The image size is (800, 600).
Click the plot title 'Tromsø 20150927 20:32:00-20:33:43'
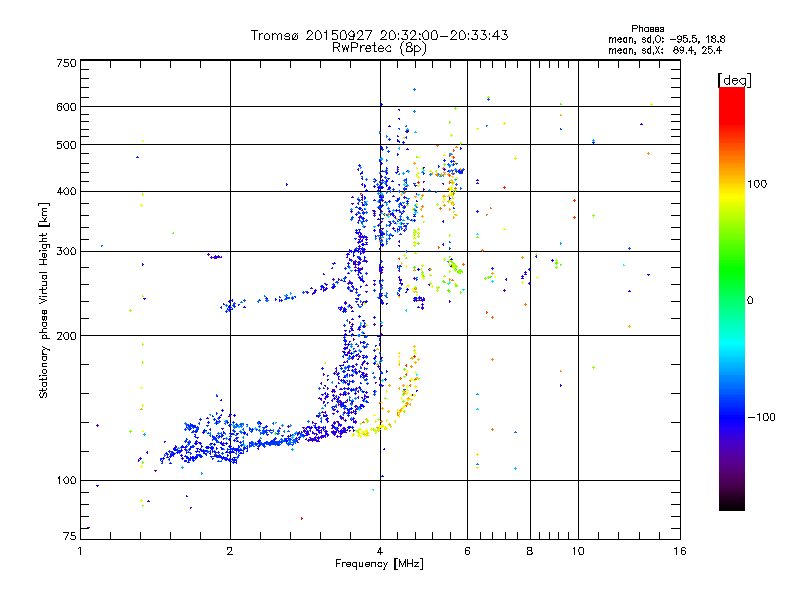379,35
